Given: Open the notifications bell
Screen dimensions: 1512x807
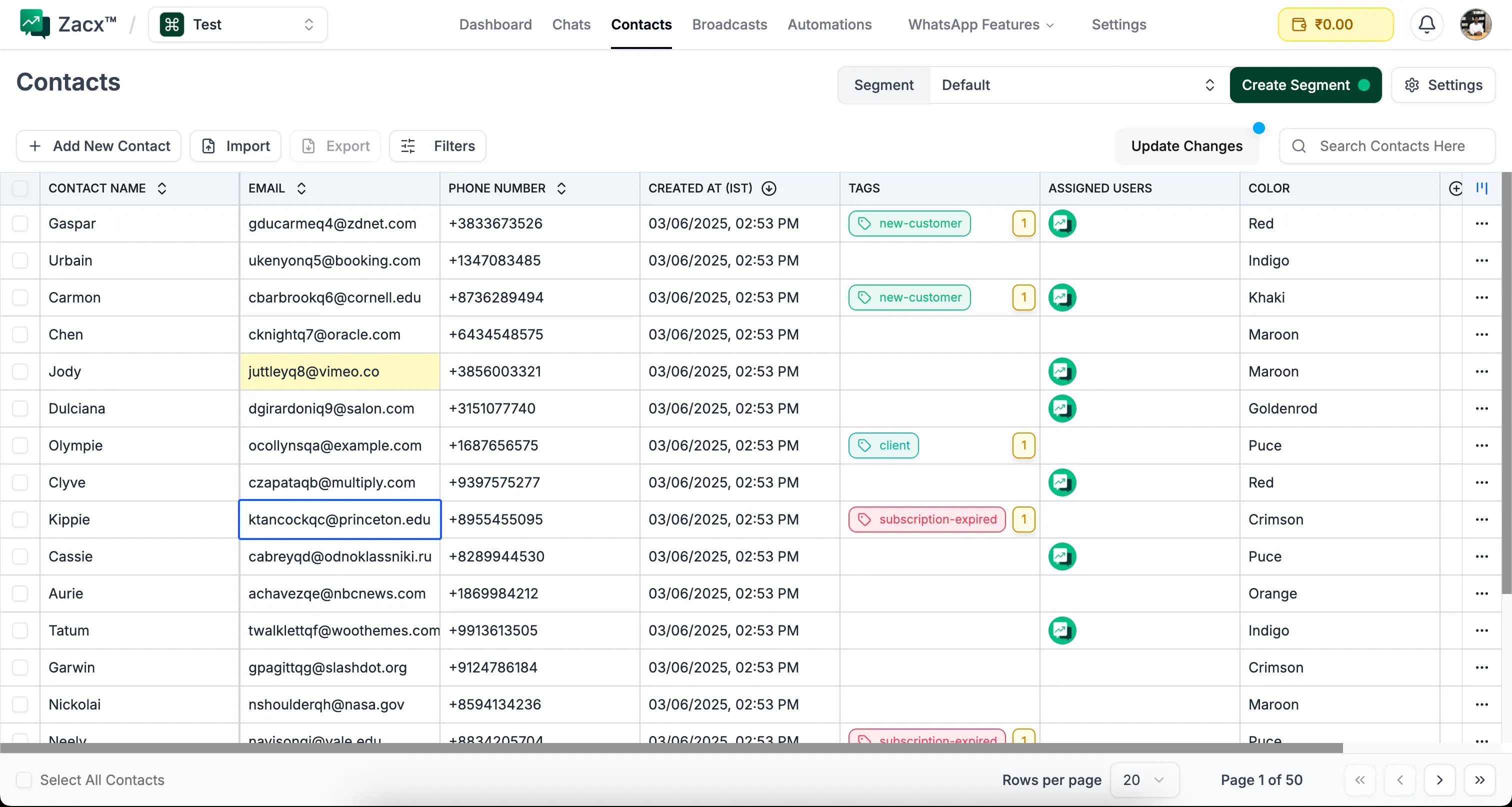Looking at the screenshot, I should [x=1426, y=24].
